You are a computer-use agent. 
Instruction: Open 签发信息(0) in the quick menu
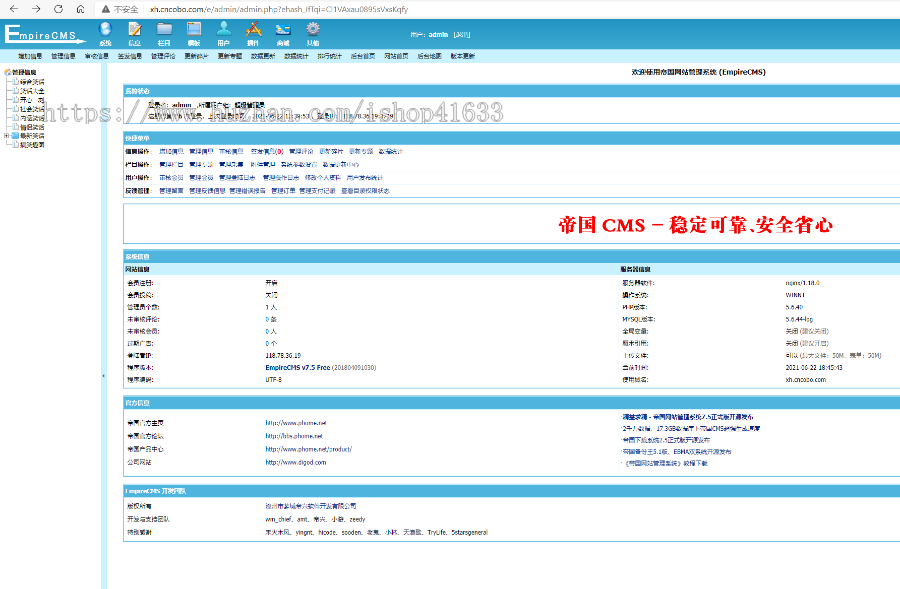click(x=267, y=152)
